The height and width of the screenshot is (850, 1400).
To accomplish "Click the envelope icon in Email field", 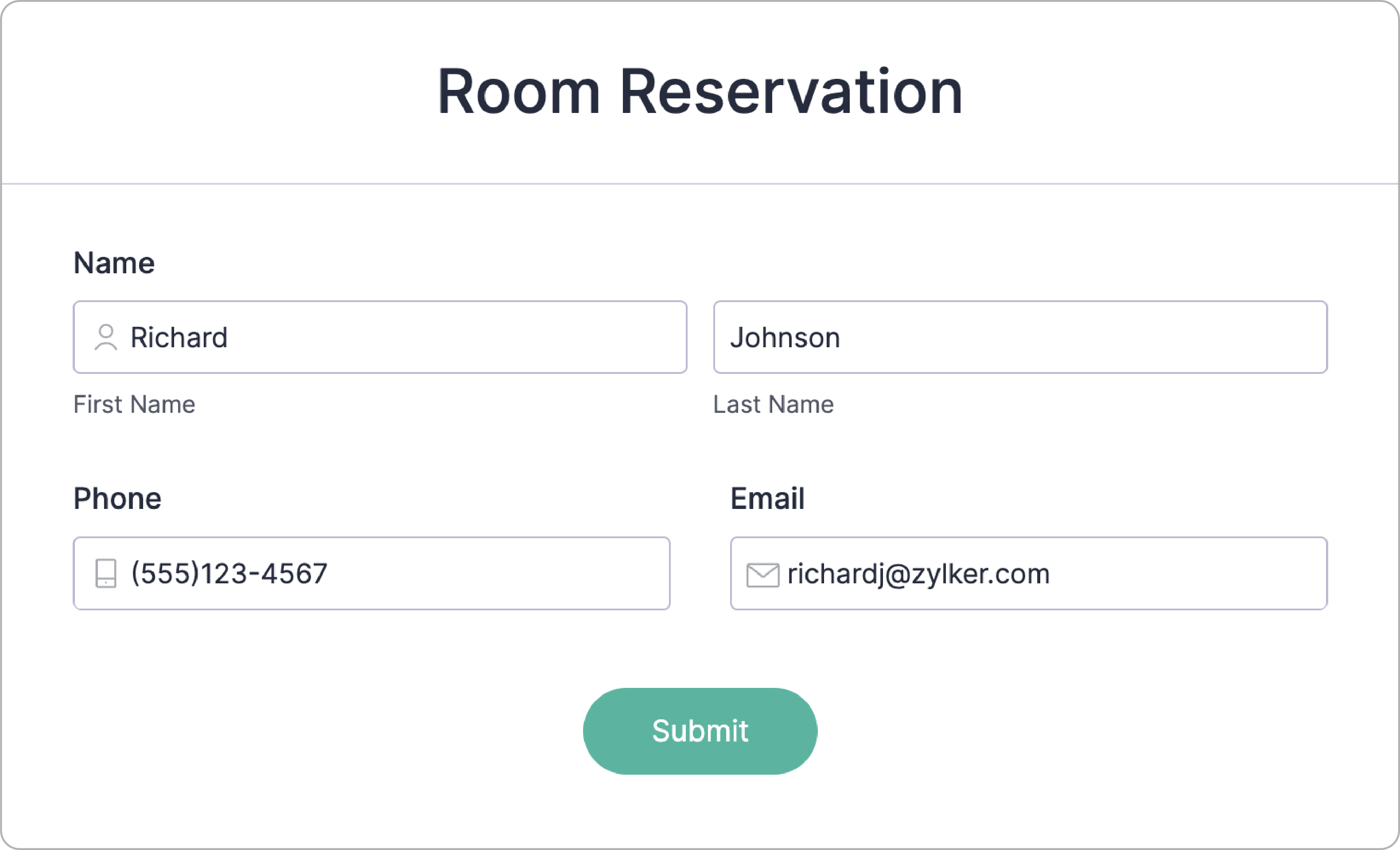I will coord(762,574).
